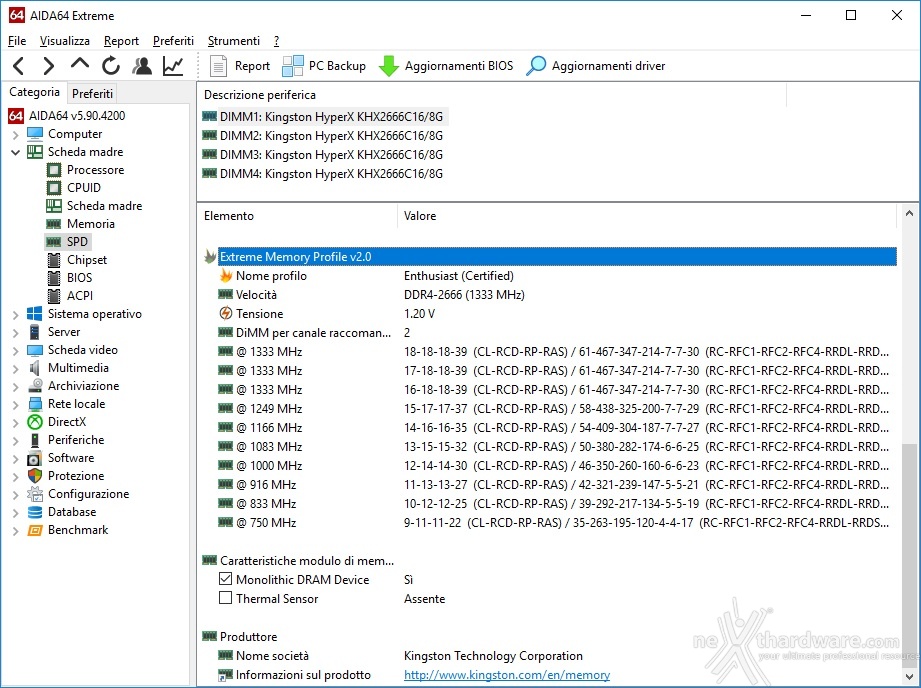921x688 pixels.
Task: Expand the Scheda video node
Action: point(15,350)
